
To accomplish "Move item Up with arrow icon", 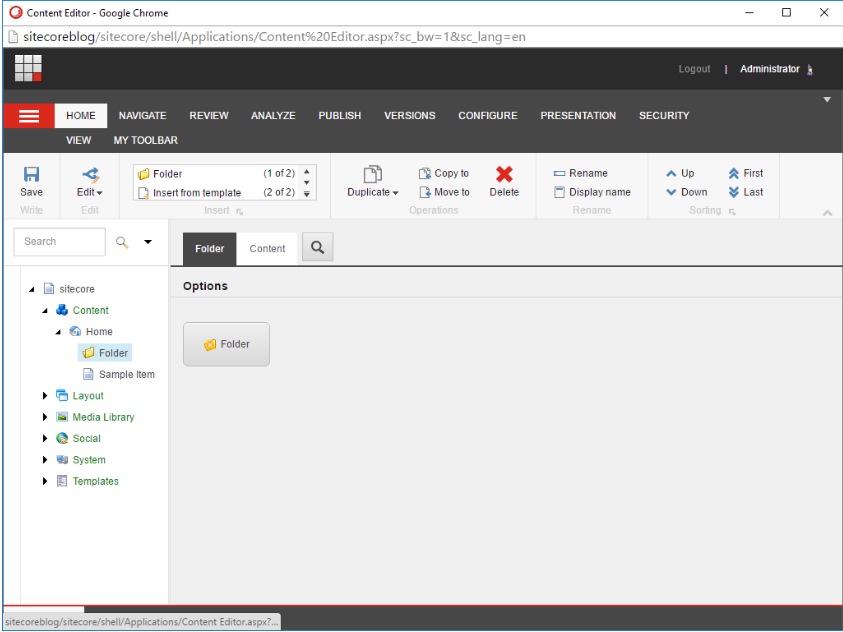I will 671,173.
